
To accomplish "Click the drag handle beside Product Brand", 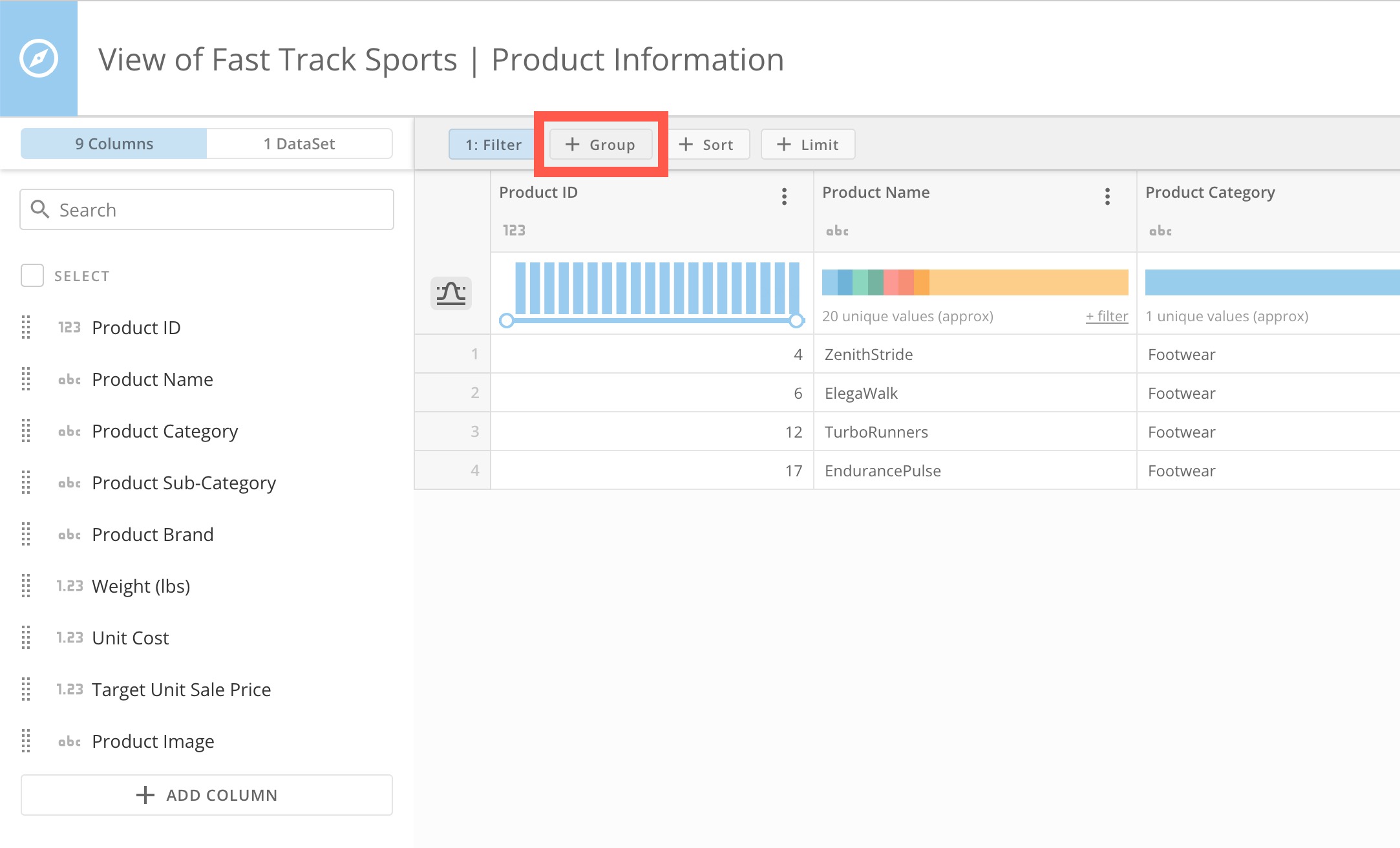I will point(27,535).
